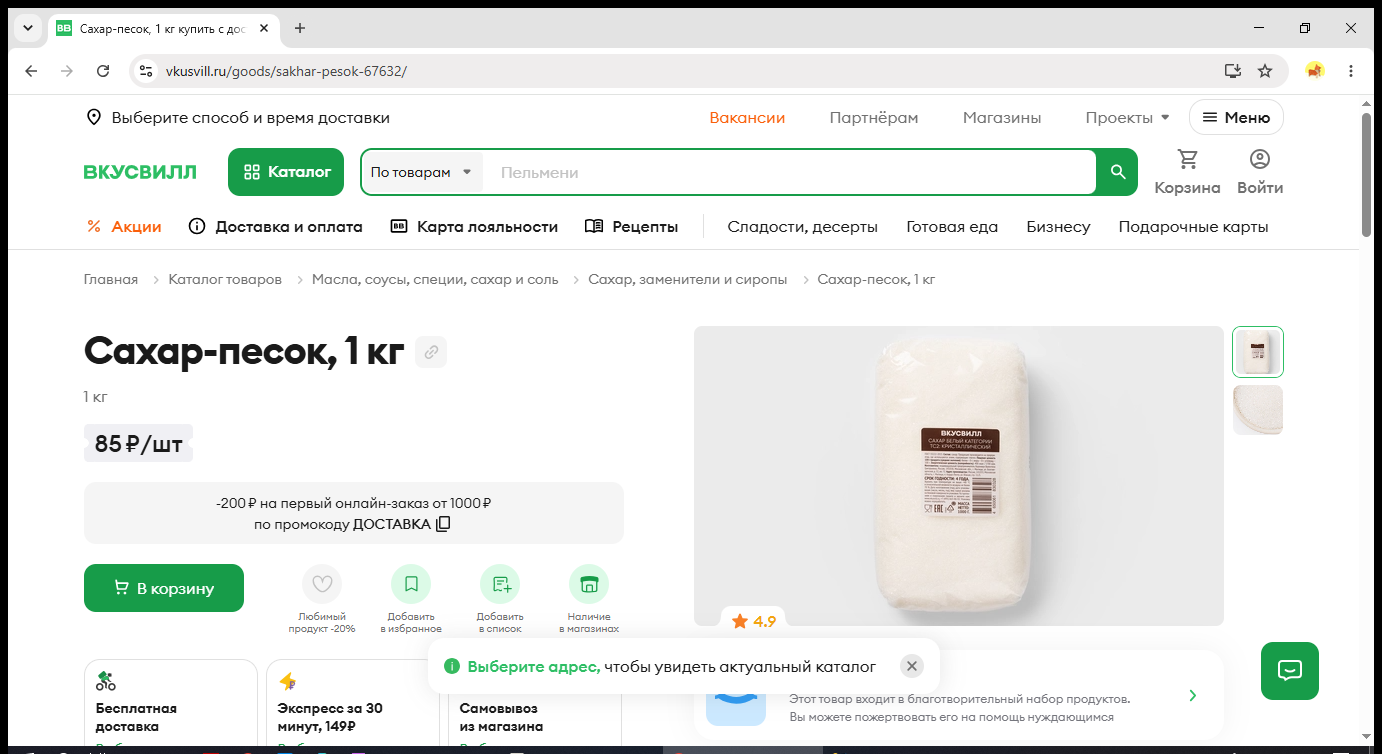Viewport: 1382px width, 754px height.
Task: Expand charity set banner arrow
Action: (x=1192, y=695)
